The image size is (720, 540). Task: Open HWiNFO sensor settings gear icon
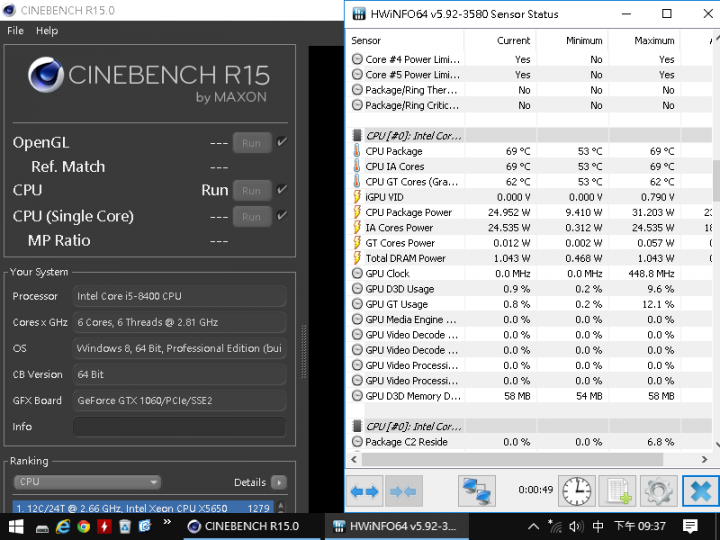click(x=658, y=491)
